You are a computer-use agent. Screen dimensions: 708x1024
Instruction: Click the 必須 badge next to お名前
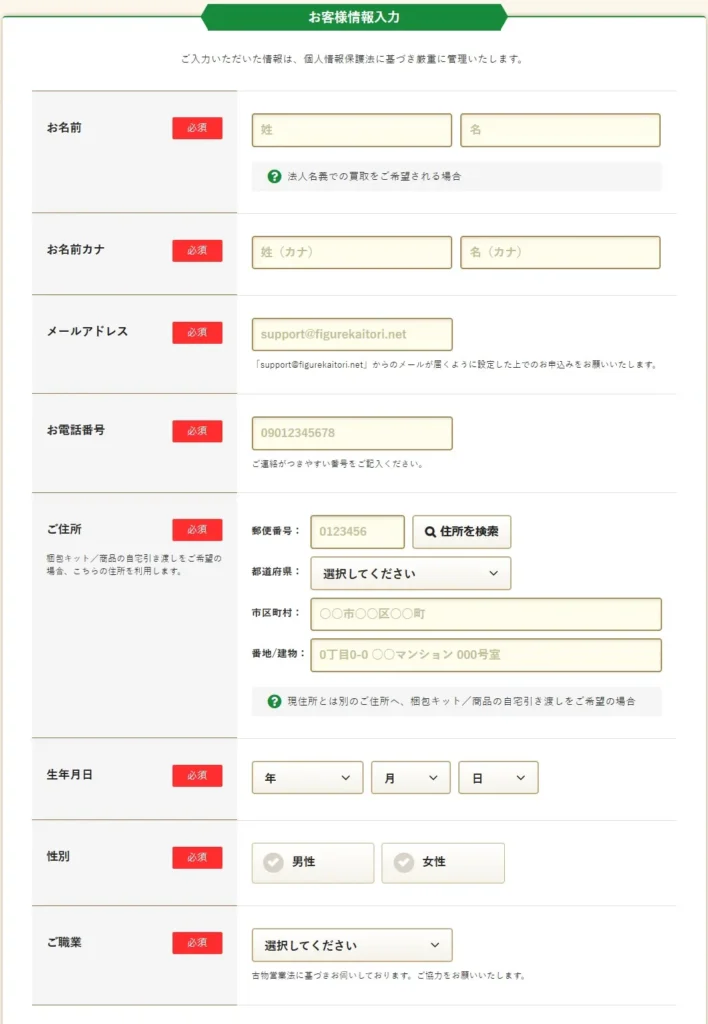pyautogui.click(x=197, y=128)
